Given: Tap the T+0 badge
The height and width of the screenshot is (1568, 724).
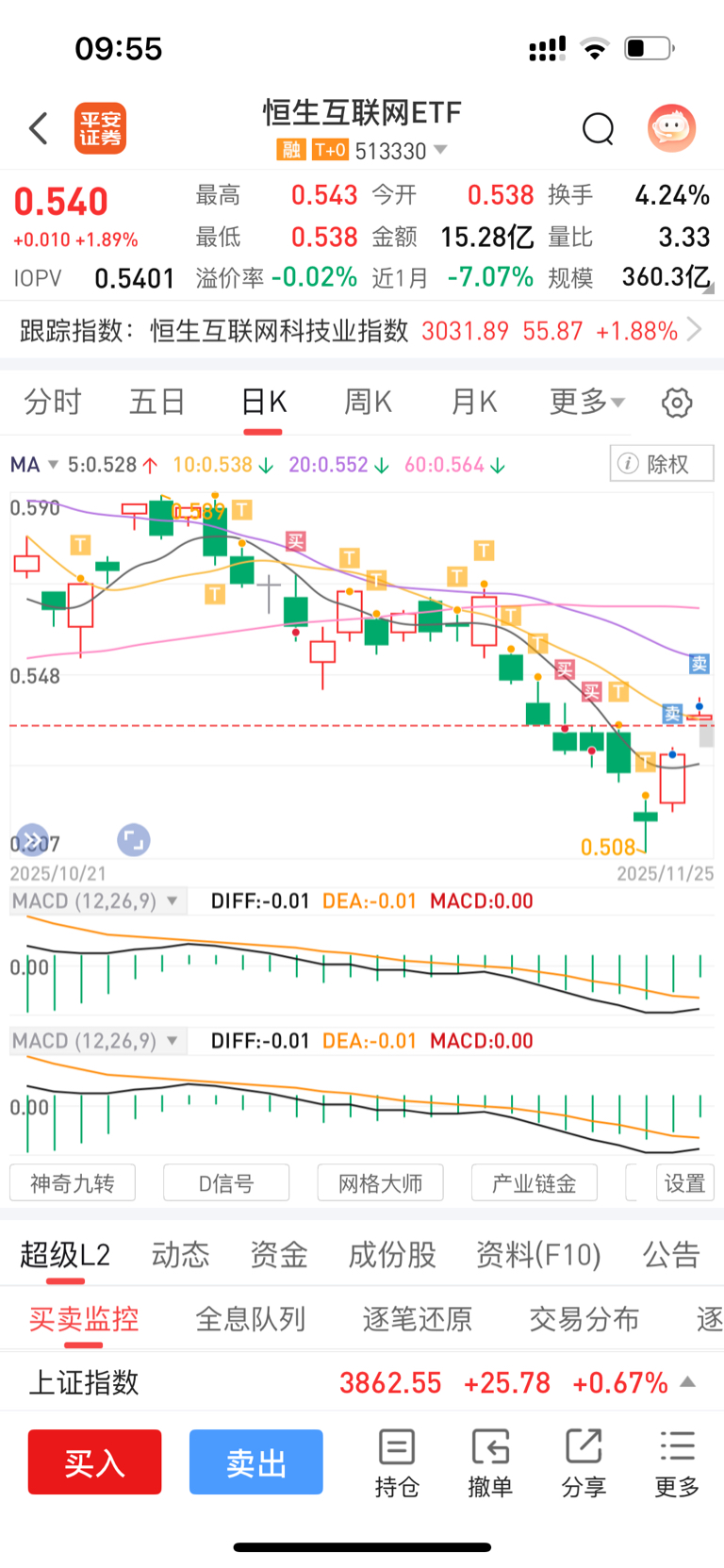Looking at the screenshot, I should (330, 150).
